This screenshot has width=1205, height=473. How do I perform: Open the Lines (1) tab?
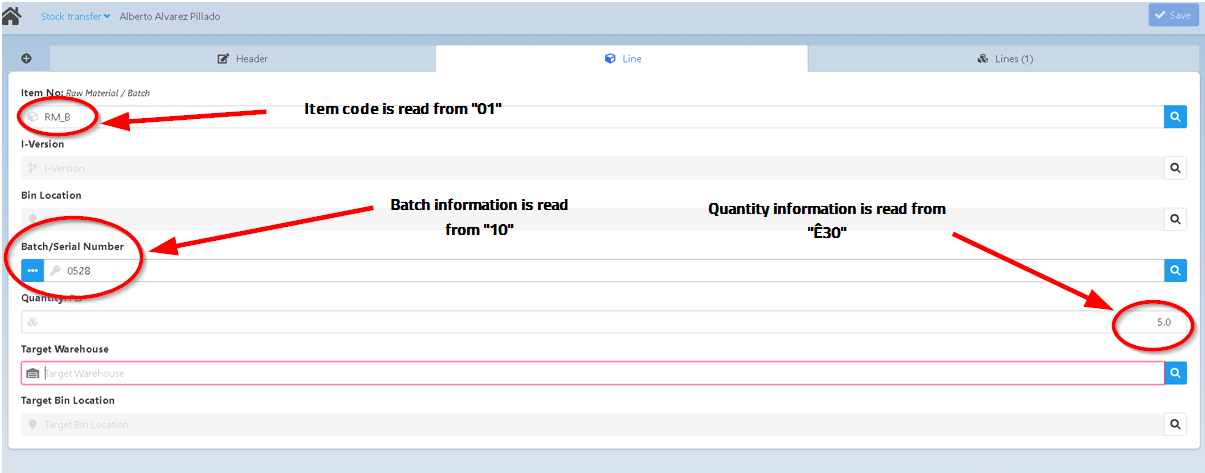pos(1004,59)
